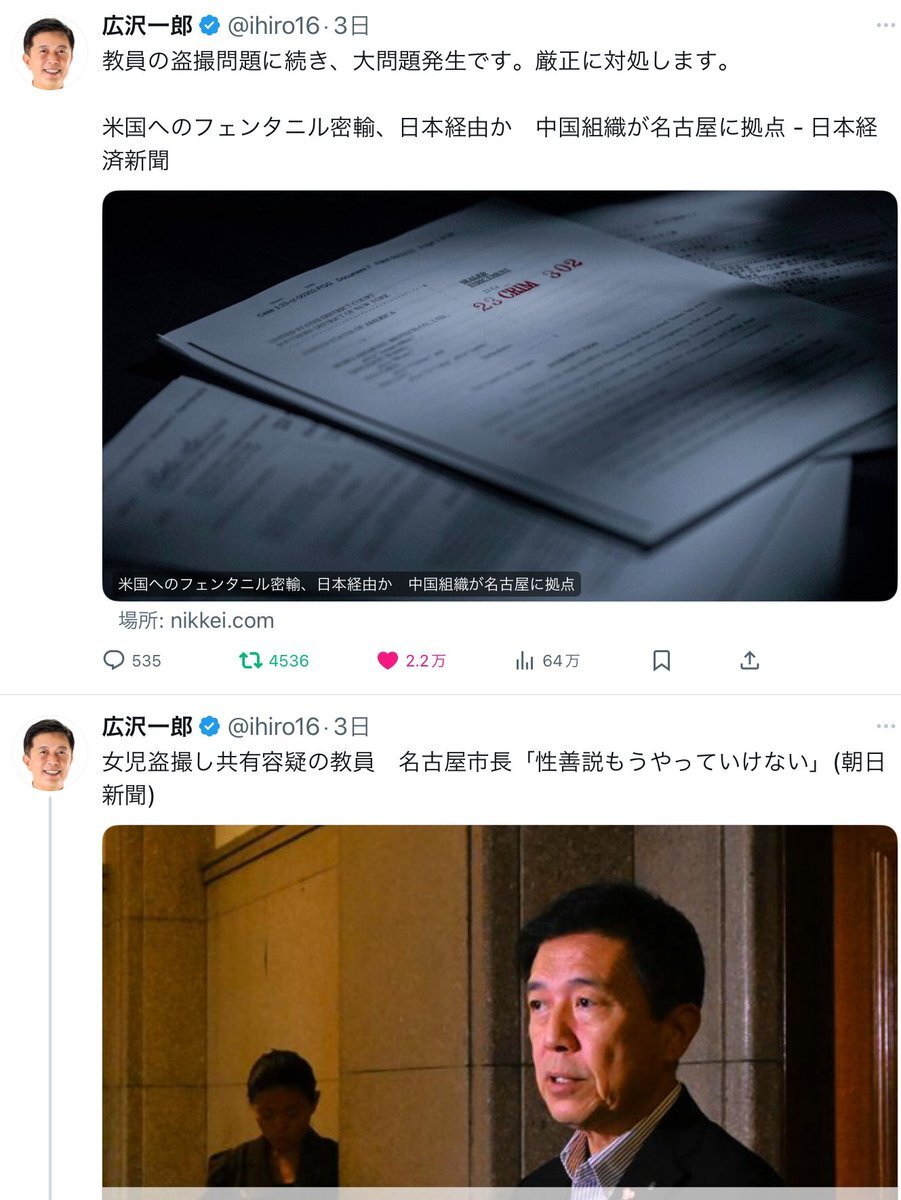Screen dimensions: 901x1200
Task: View the analytics bar chart icon, 64万
Action: click(524, 660)
